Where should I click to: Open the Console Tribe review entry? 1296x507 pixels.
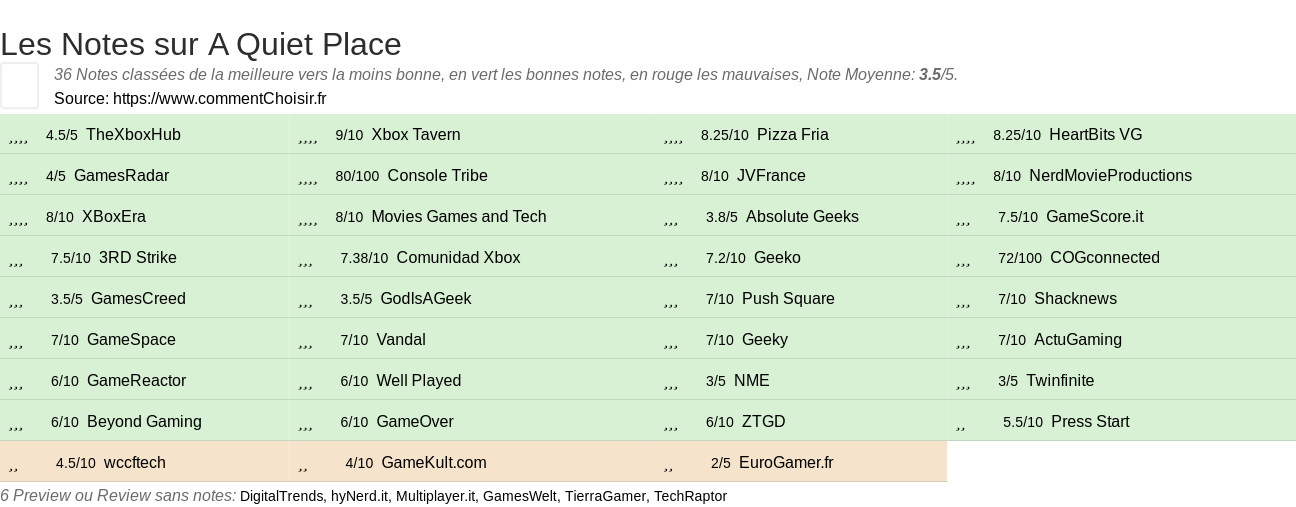(437, 176)
